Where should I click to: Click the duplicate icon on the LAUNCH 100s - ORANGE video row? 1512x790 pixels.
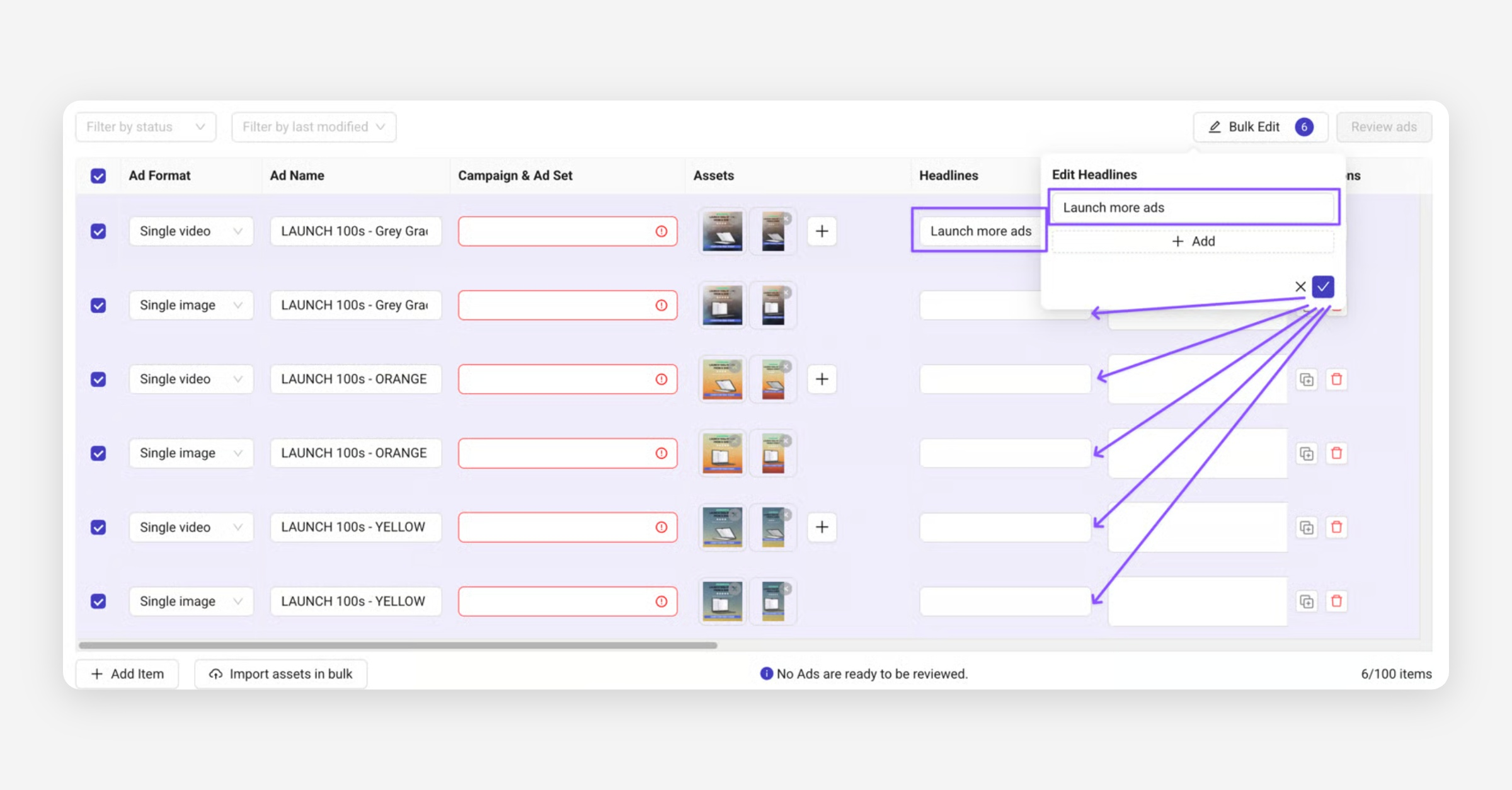tap(1307, 379)
